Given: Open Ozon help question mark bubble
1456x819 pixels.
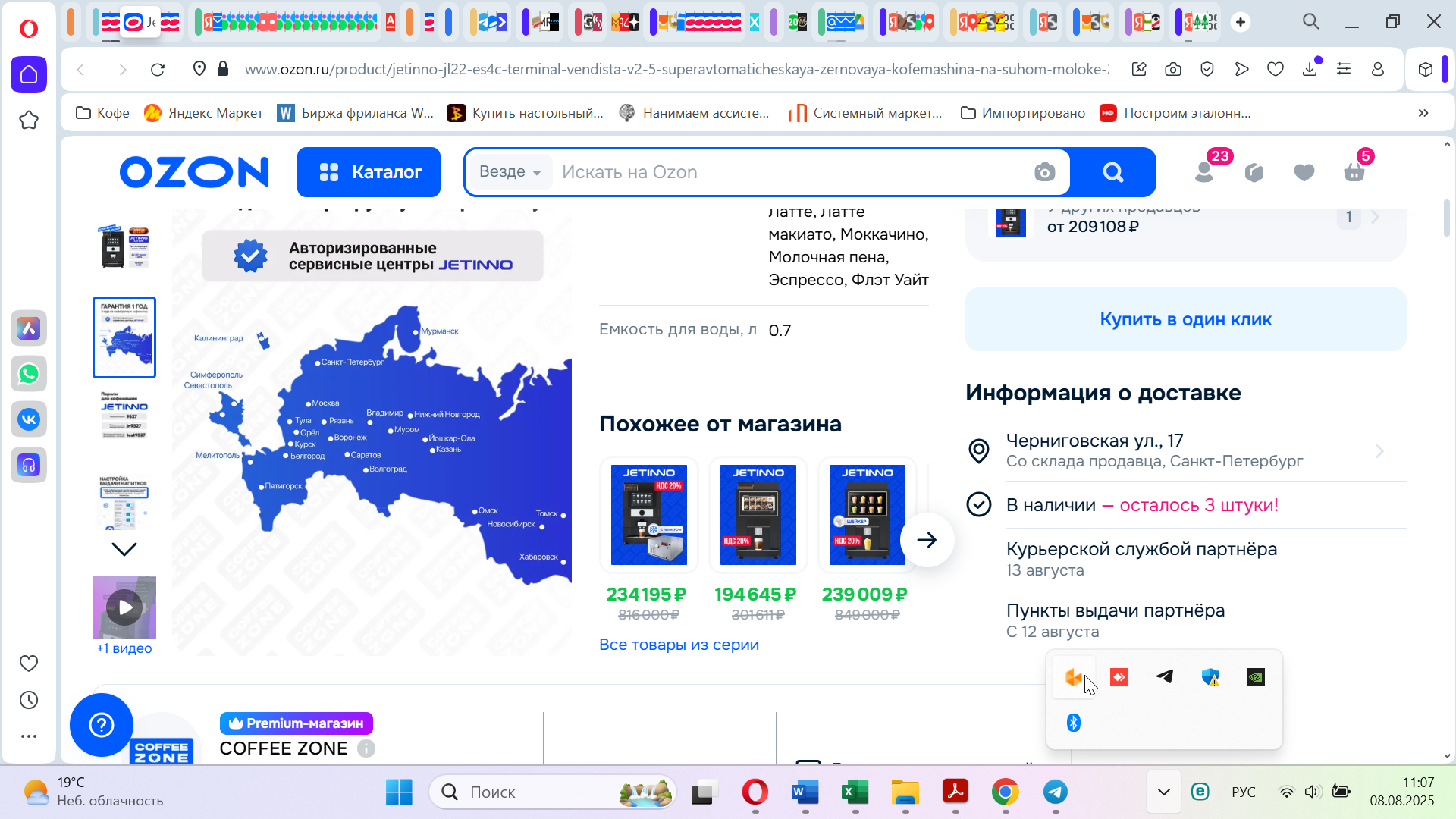Looking at the screenshot, I should click(102, 725).
